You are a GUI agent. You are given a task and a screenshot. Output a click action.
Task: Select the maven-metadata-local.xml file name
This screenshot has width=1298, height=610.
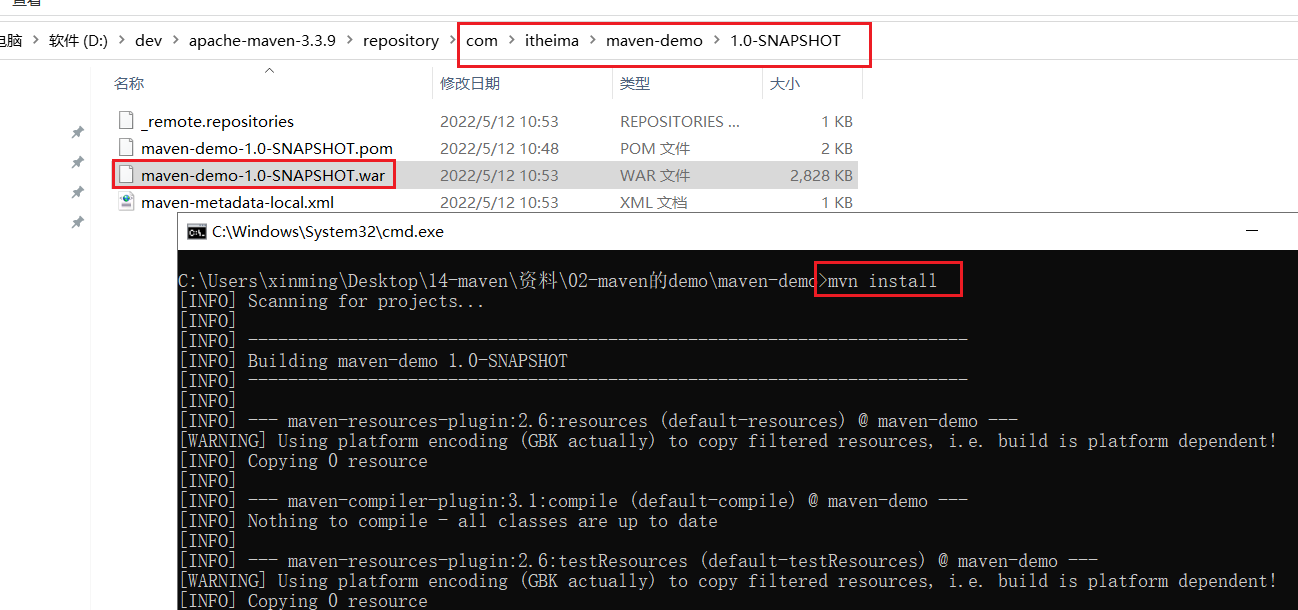(237, 202)
